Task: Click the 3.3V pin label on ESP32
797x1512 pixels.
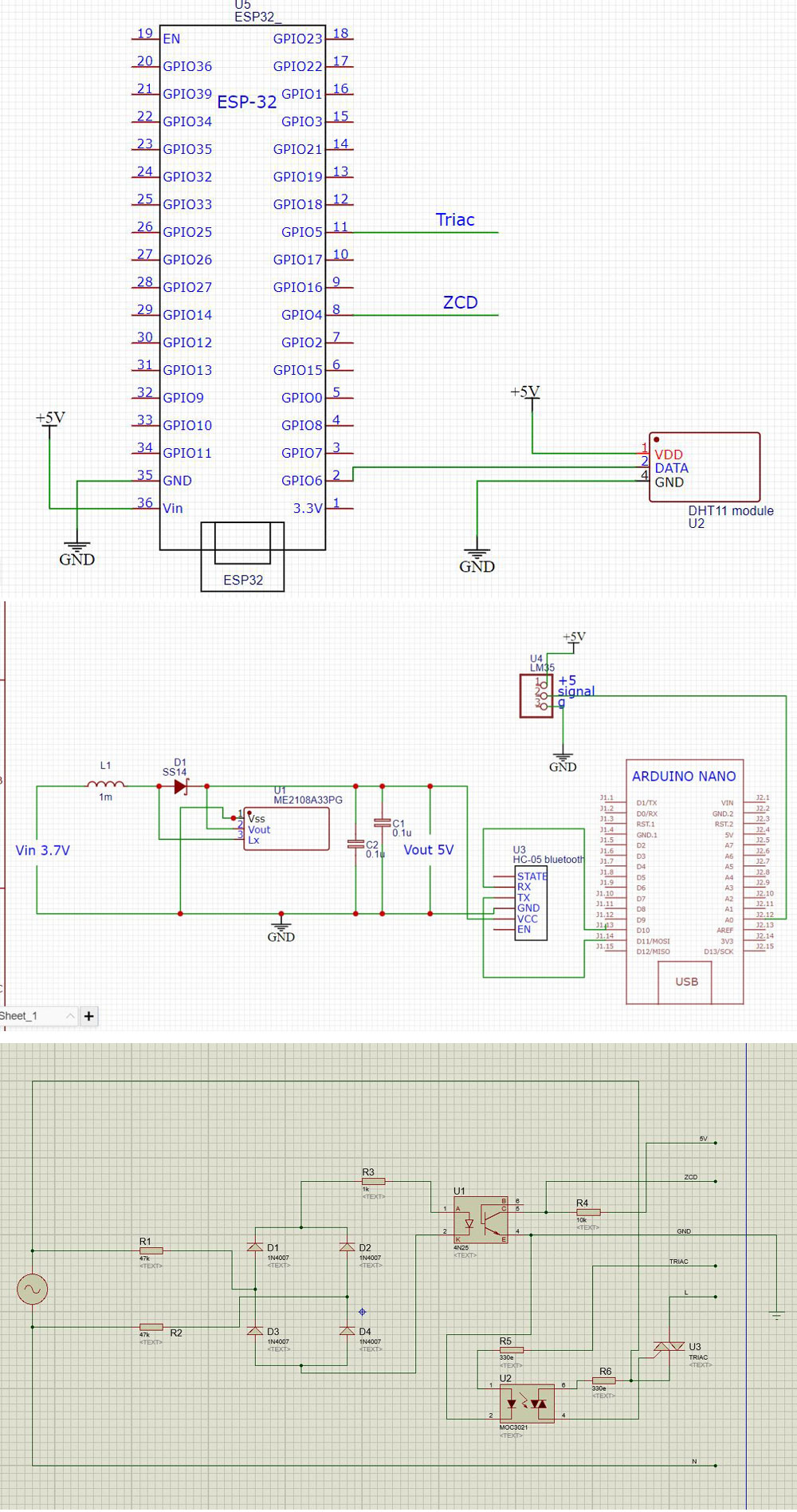Action: click(308, 509)
